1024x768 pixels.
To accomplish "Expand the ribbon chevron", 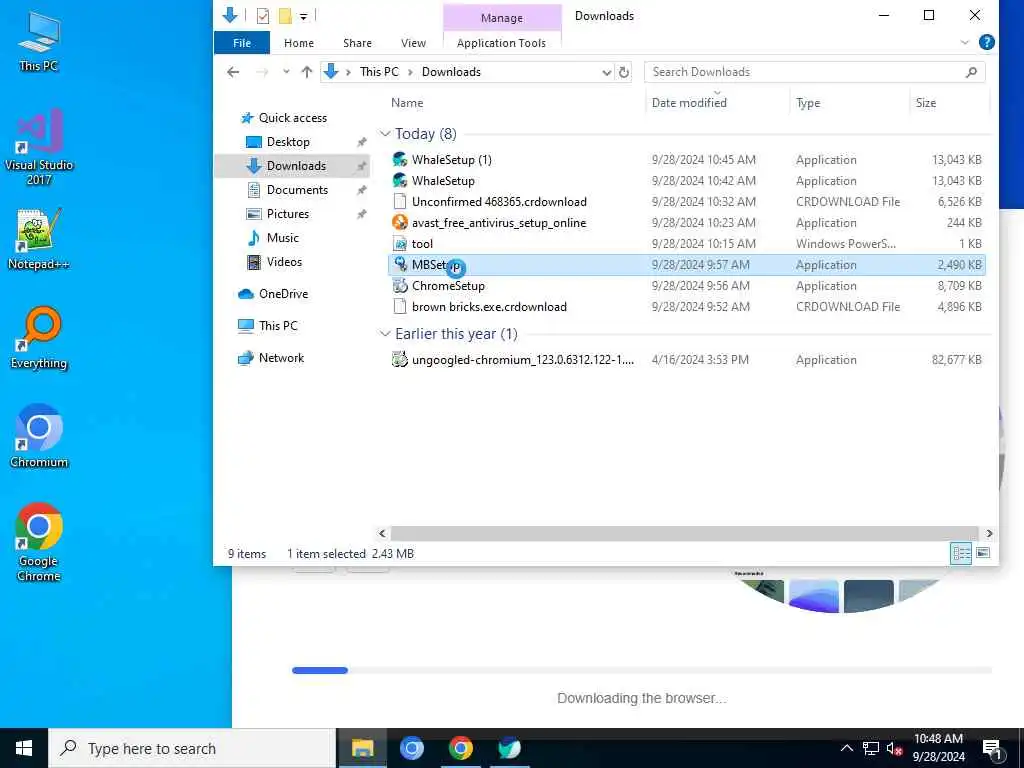I will tap(965, 42).
